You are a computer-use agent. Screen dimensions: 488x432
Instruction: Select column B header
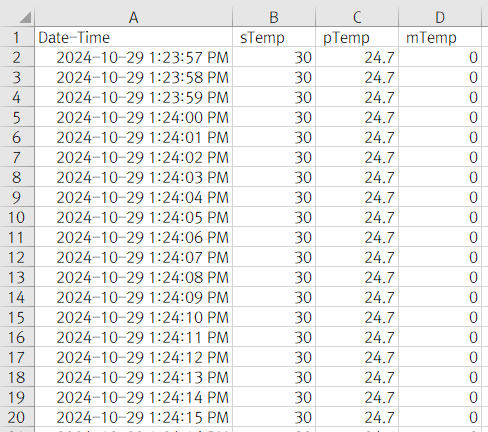click(274, 17)
